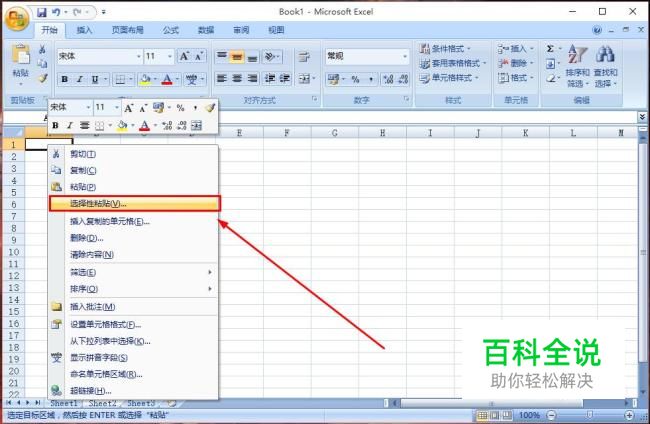Toggle Italic in the ribbon font group
This screenshot has width=650, height=424.
(80, 79)
